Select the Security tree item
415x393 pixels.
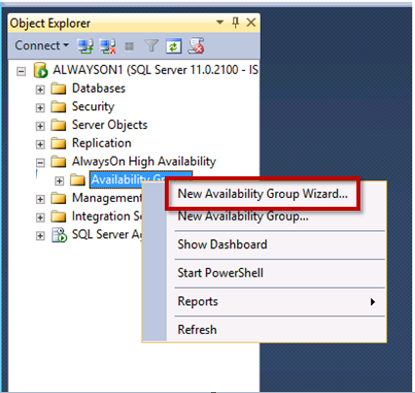[93, 107]
